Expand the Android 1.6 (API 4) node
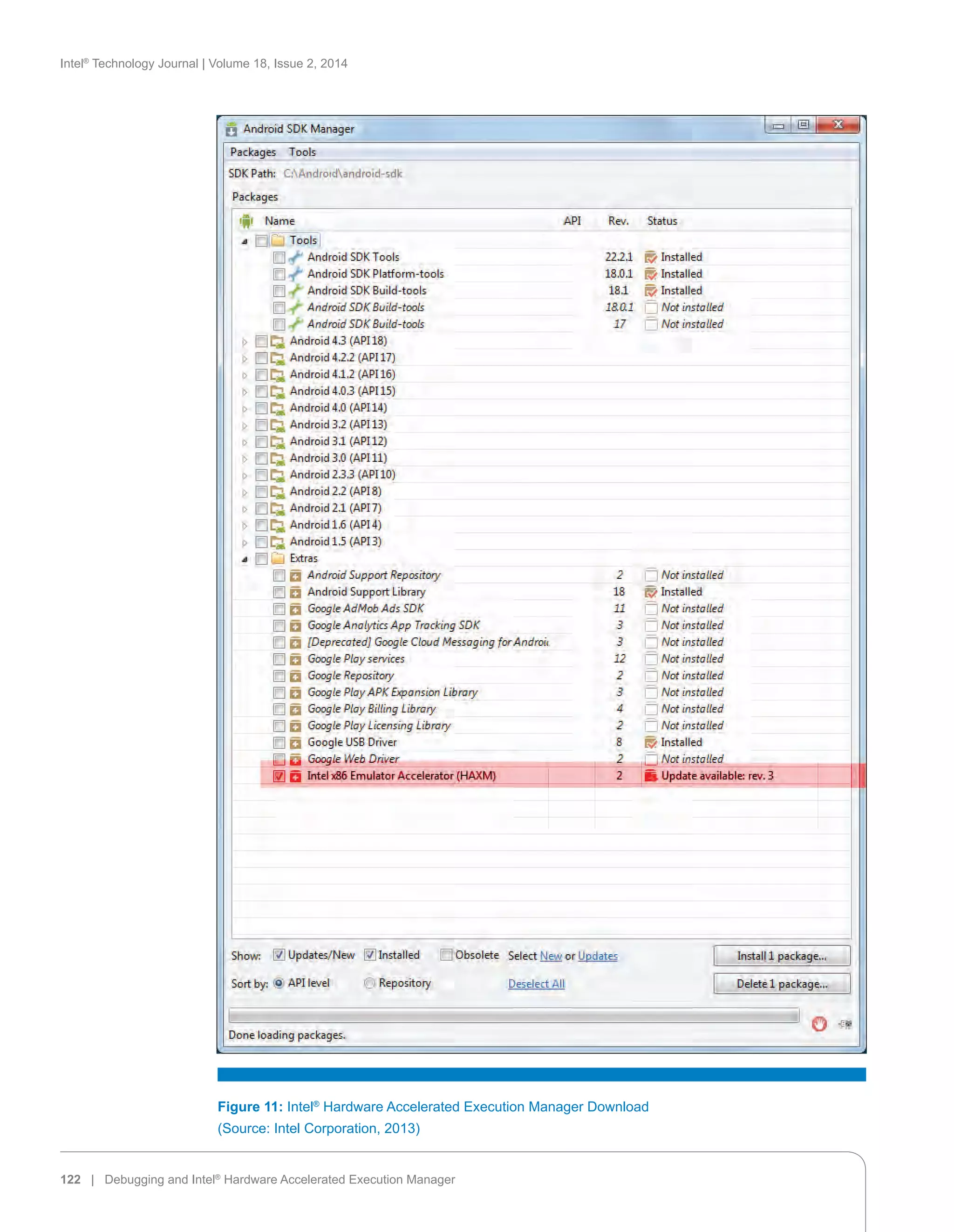954x1232 pixels. tap(245, 526)
